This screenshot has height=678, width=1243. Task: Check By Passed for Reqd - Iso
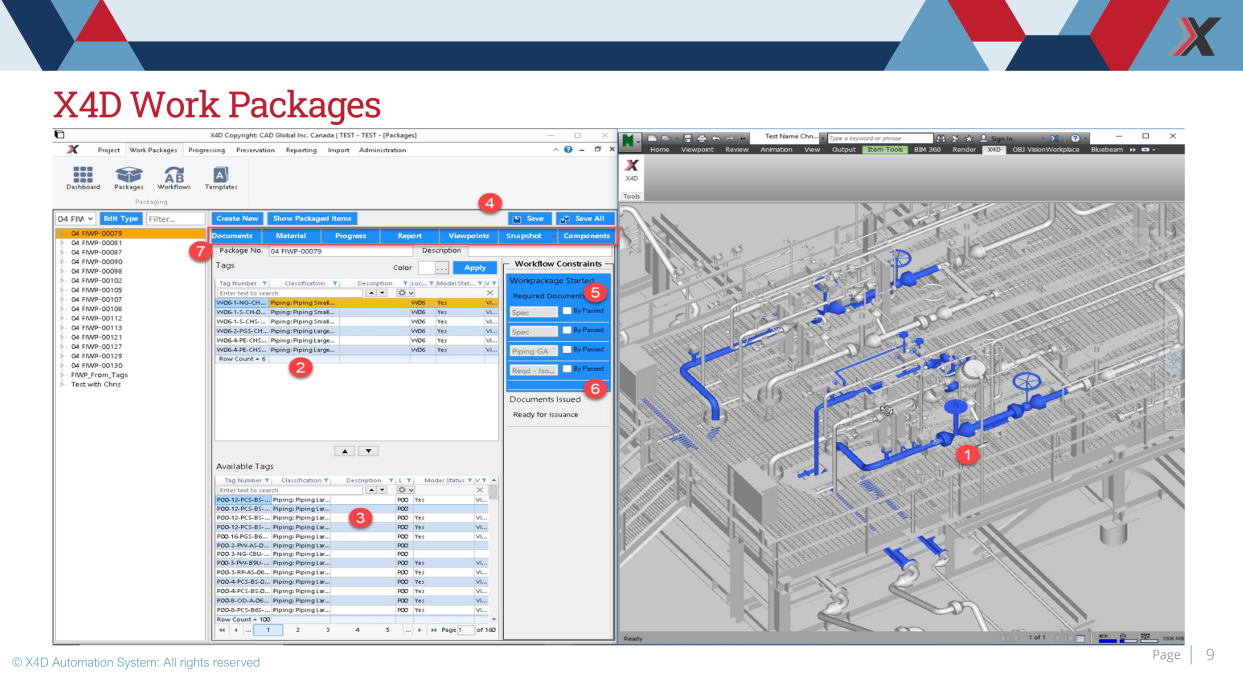pyautogui.click(x=567, y=369)
